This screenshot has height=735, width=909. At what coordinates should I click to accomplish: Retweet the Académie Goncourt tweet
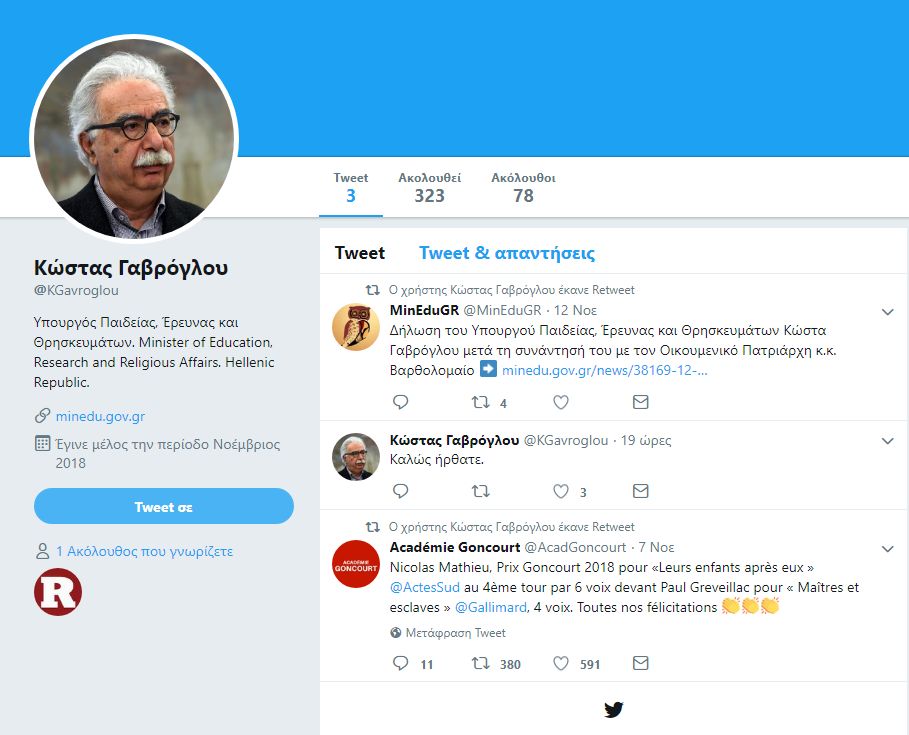(x=481, y=663)
